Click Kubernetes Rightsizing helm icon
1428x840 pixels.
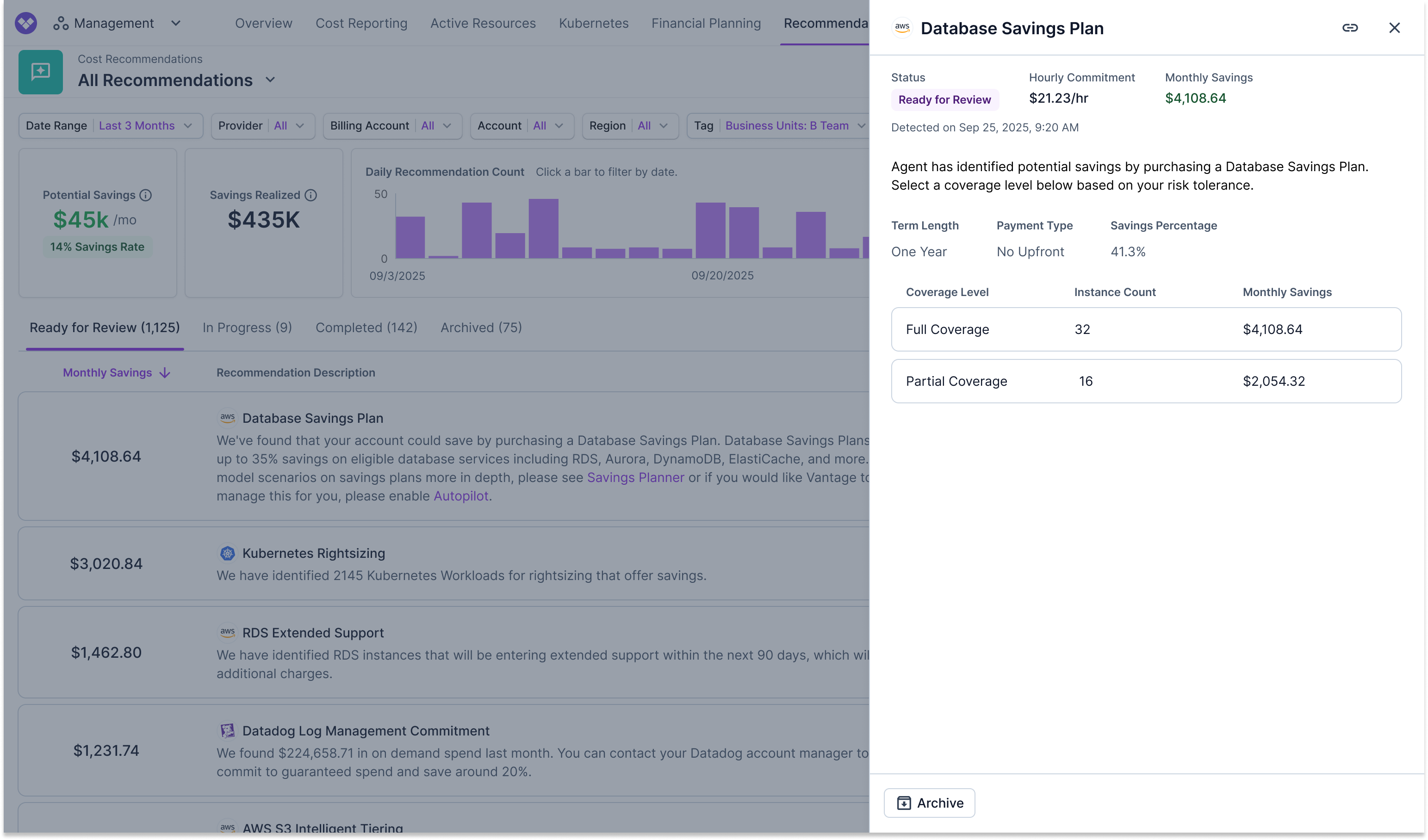click(227, 553)
